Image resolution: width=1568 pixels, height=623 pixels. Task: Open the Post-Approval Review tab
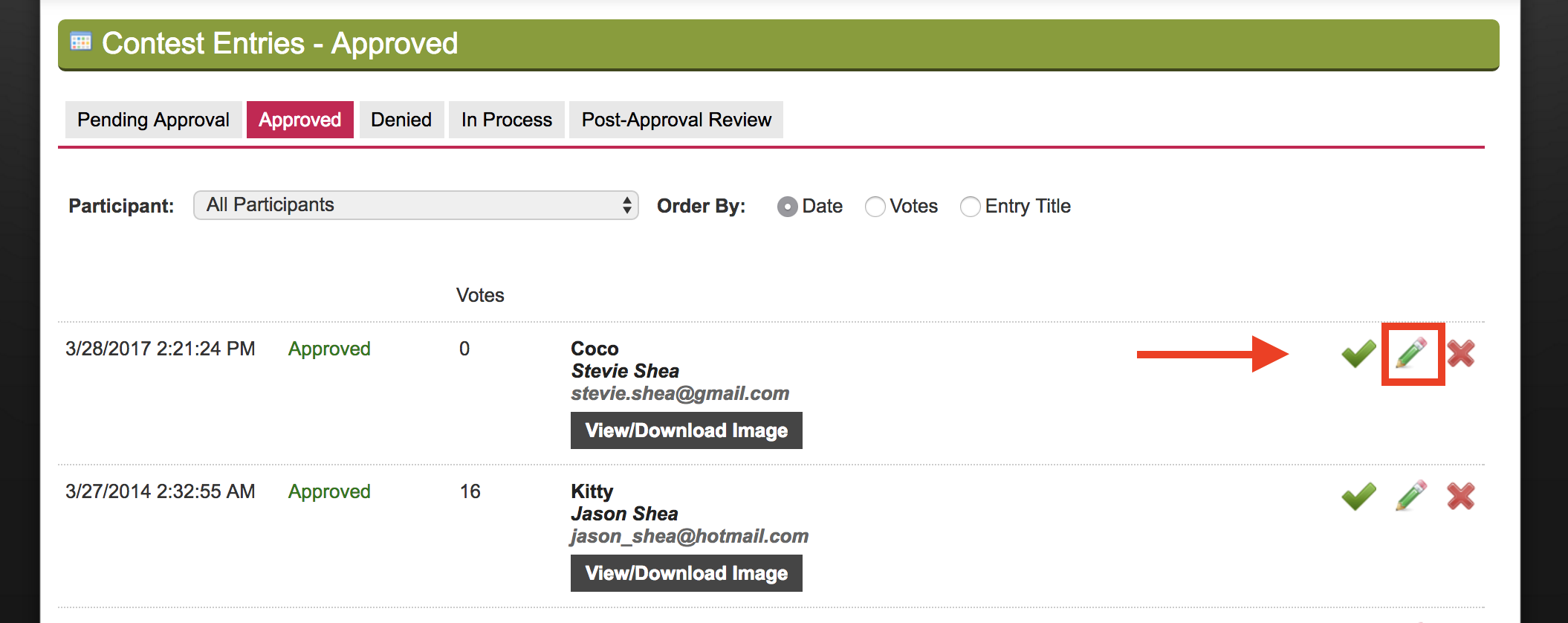(676, 120)
